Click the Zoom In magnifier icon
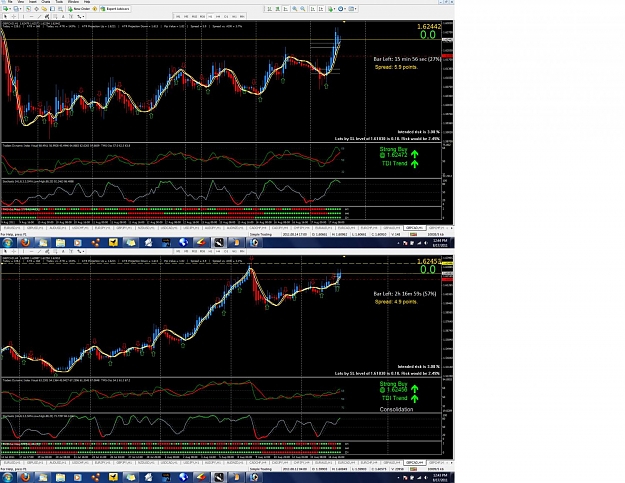 coord(295,9)
